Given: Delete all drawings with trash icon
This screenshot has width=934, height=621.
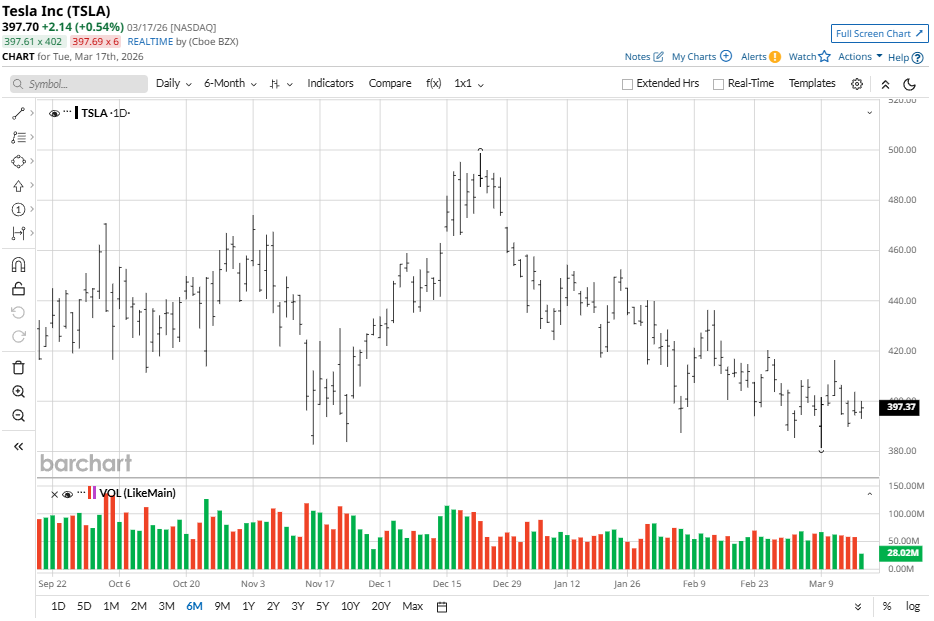Looking at the screenshot, I should (x=19, y=367).
